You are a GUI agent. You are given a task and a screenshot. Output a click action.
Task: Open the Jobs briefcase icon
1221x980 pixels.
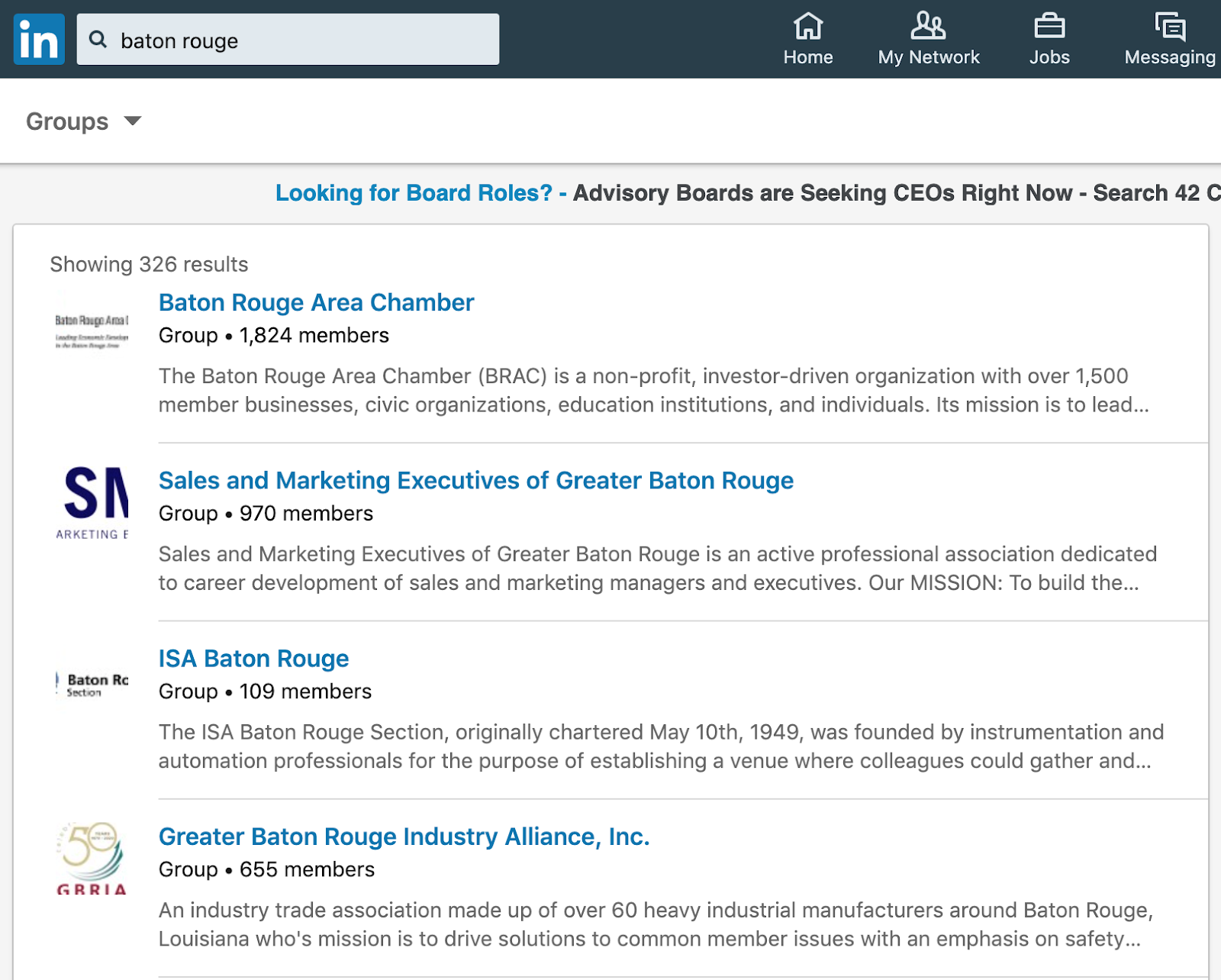tap(1049, 26)
